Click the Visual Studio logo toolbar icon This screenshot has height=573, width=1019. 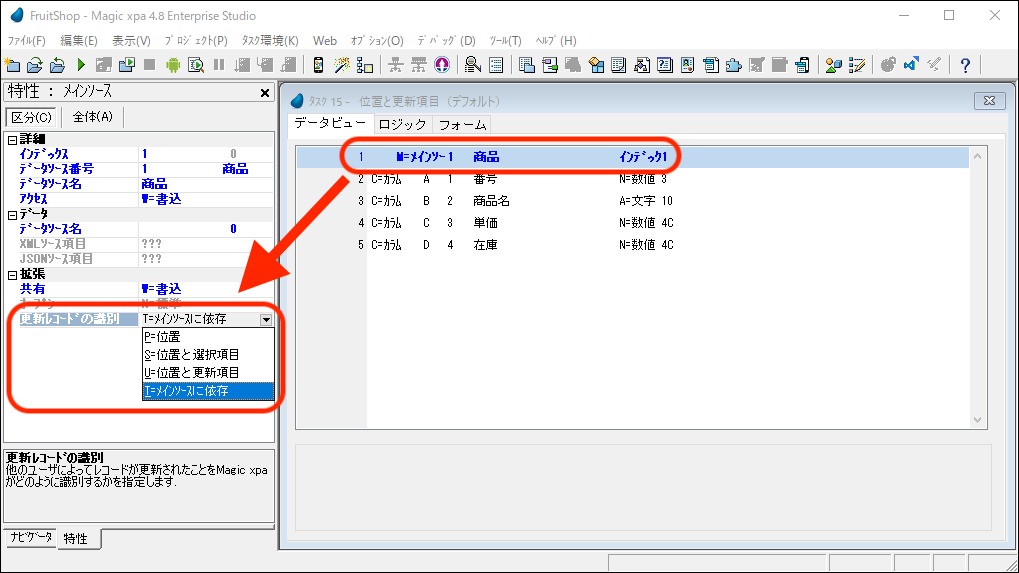tap(911, 65)
